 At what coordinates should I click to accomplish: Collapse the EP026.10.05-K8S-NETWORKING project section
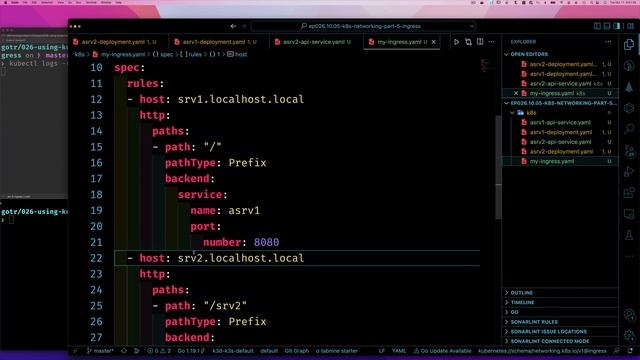[560, 103]
